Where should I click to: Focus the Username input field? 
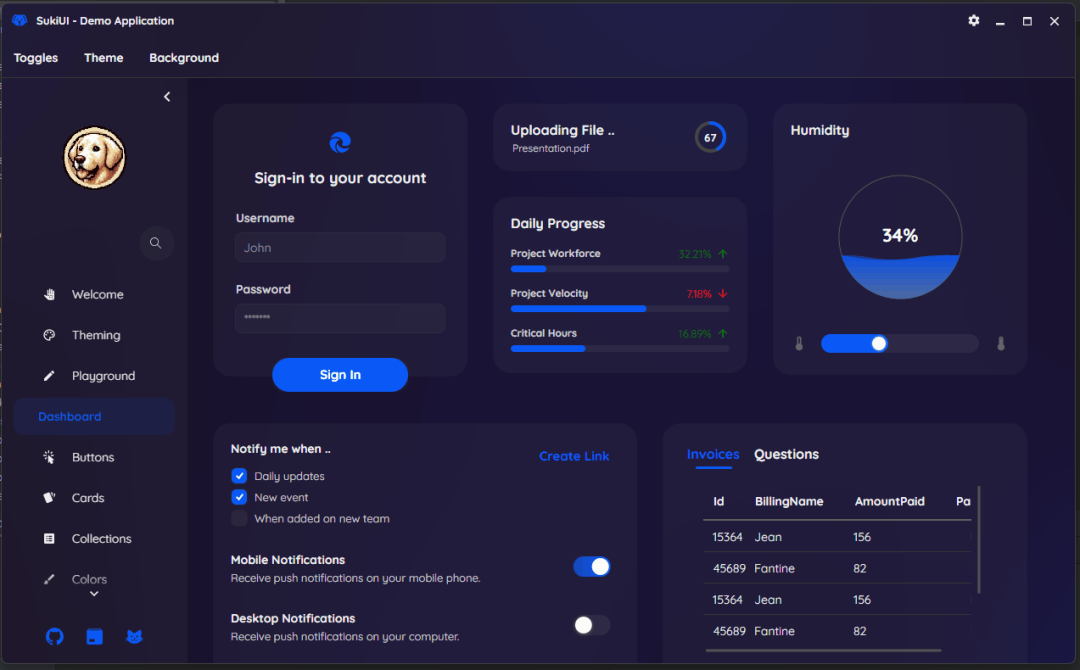pos(340,247)
